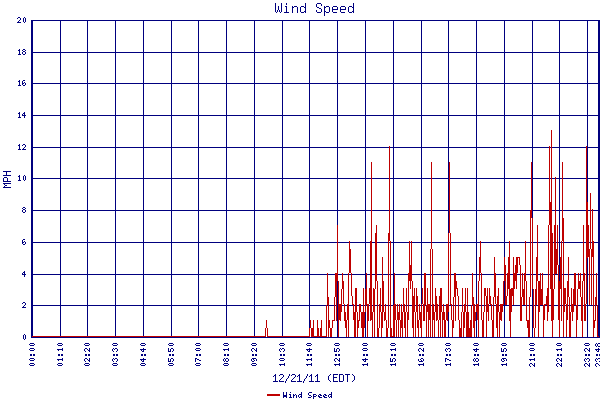Click the 04:40 time label
The height and width of the screenshot is (400, 600).
[143, 354]
